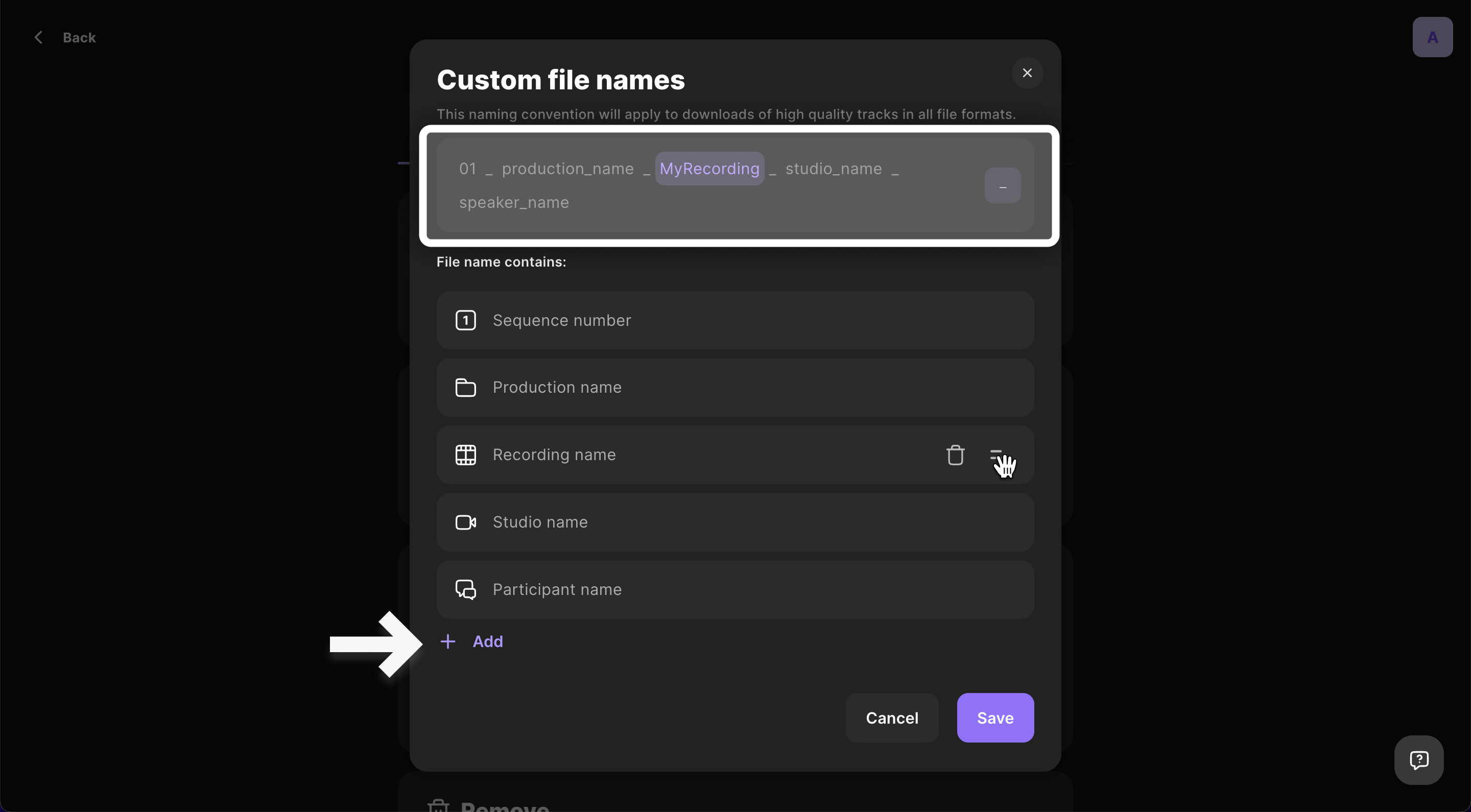Screen dimensions: 1471x812
Task: Save the custom file names
Action: pos(995,718)
